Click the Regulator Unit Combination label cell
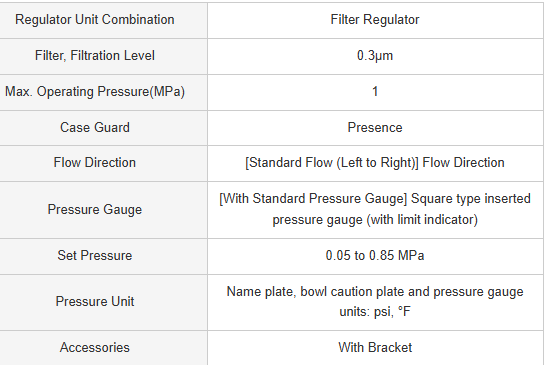The height and width of the screenshot is (365, 544). [x=103, y=20]
